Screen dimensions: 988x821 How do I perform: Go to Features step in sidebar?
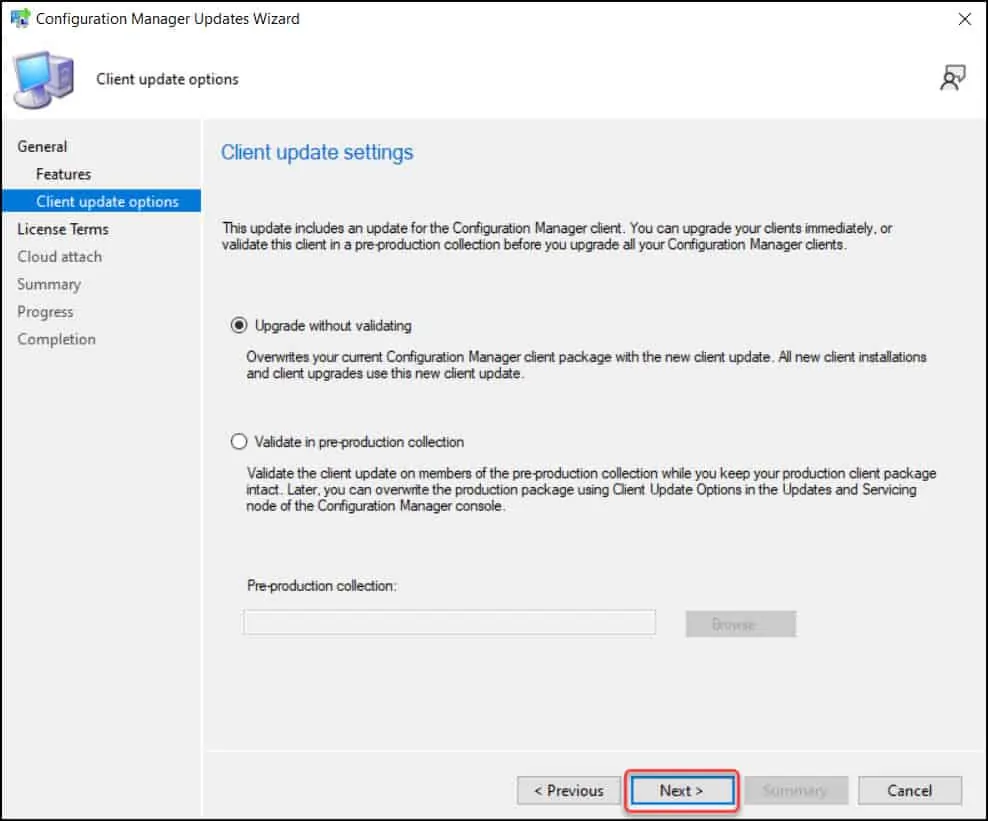(63, 174)
